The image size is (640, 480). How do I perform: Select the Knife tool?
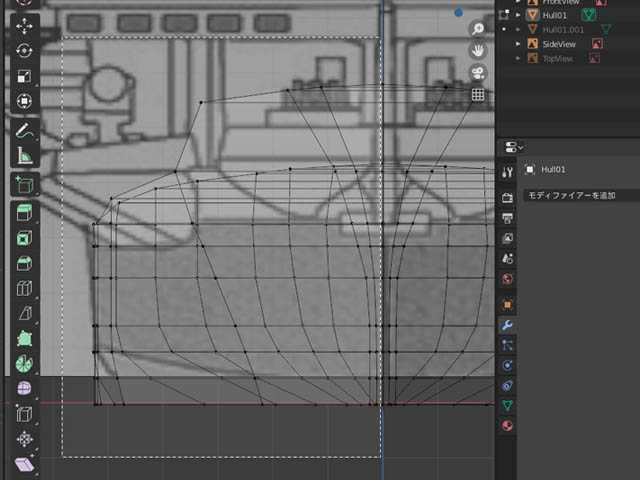24,313
